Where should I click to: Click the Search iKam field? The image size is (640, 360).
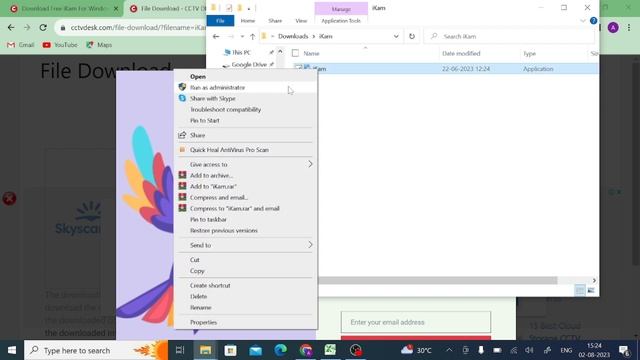point(510,36)
